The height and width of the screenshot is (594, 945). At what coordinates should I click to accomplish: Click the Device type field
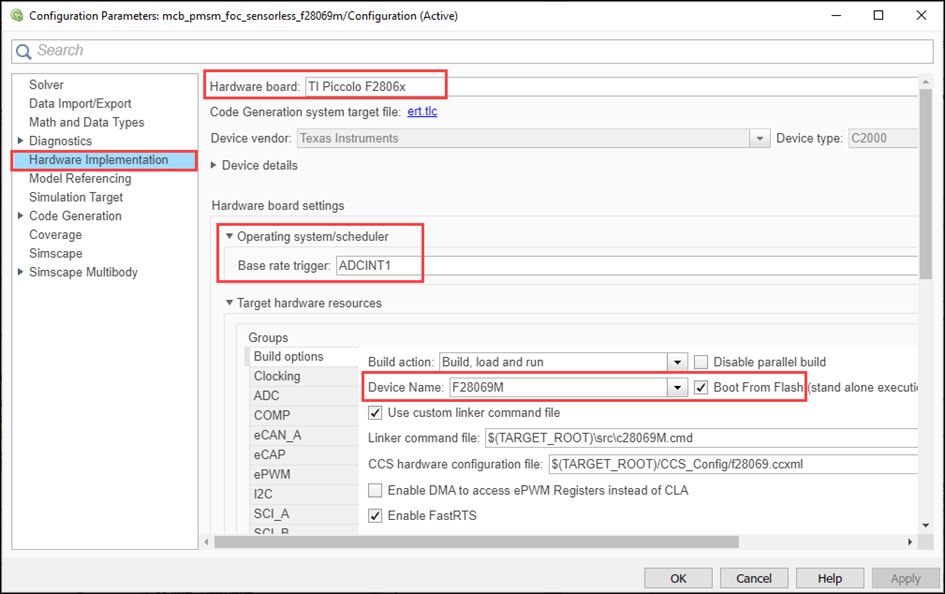tap(883, 139)
